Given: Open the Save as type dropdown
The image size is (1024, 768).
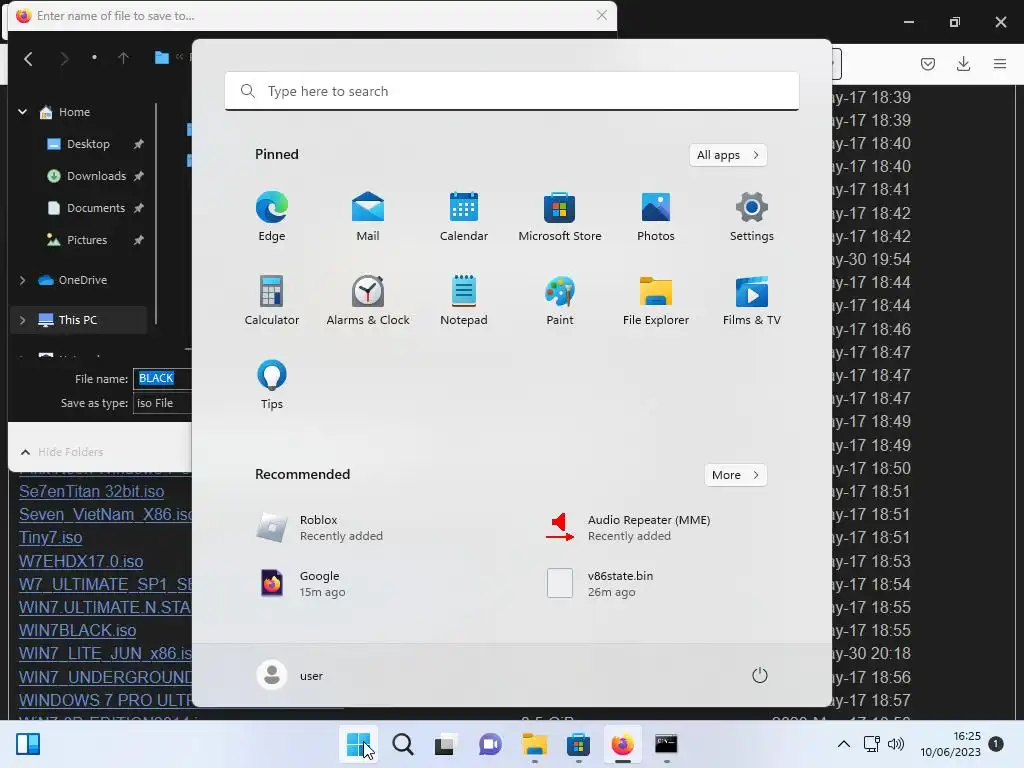Looking at the screenshot, I should pos(163,403).
